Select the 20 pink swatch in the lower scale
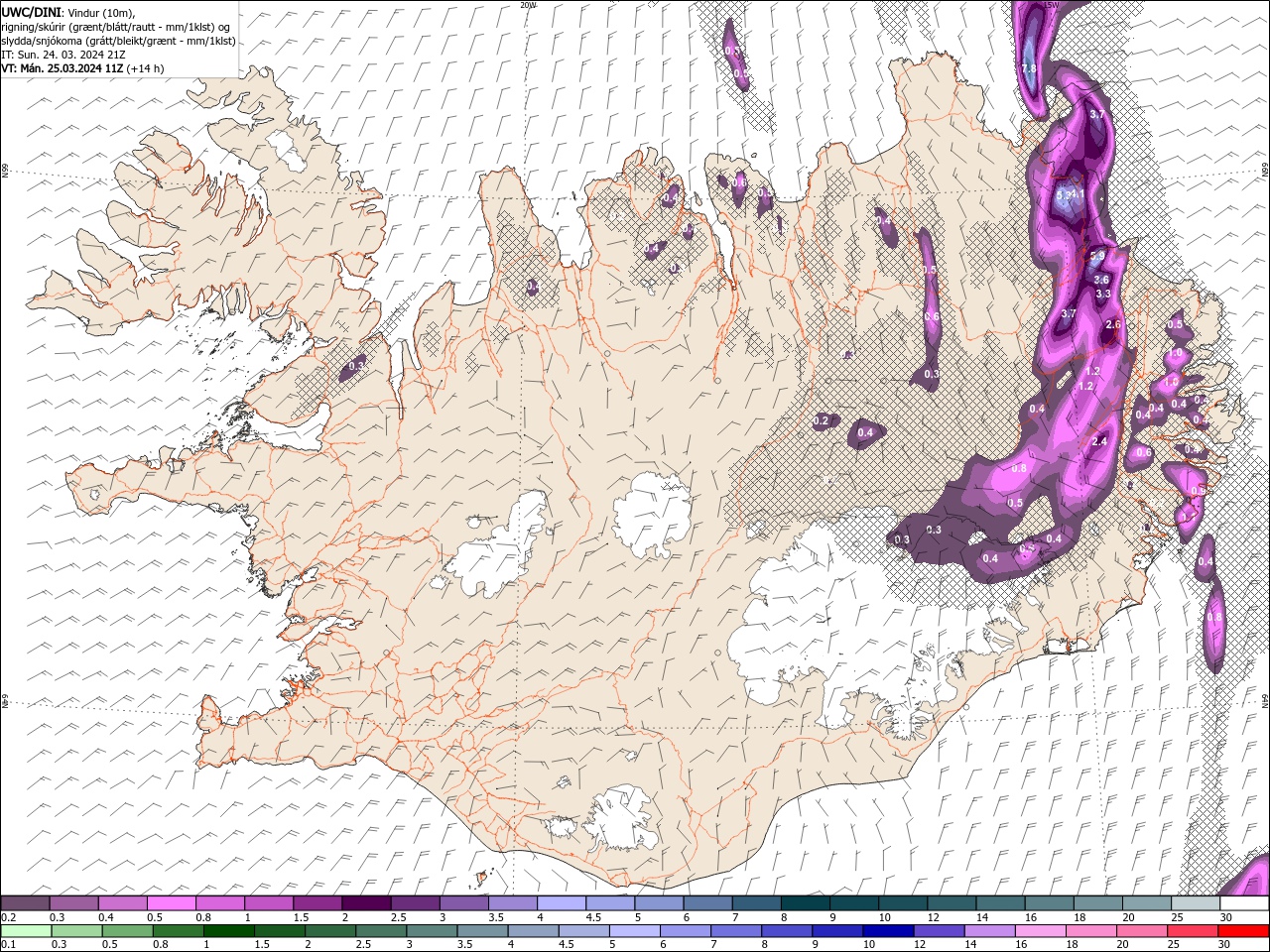This screenshot has width=1270, height=952. (1141, 931)
